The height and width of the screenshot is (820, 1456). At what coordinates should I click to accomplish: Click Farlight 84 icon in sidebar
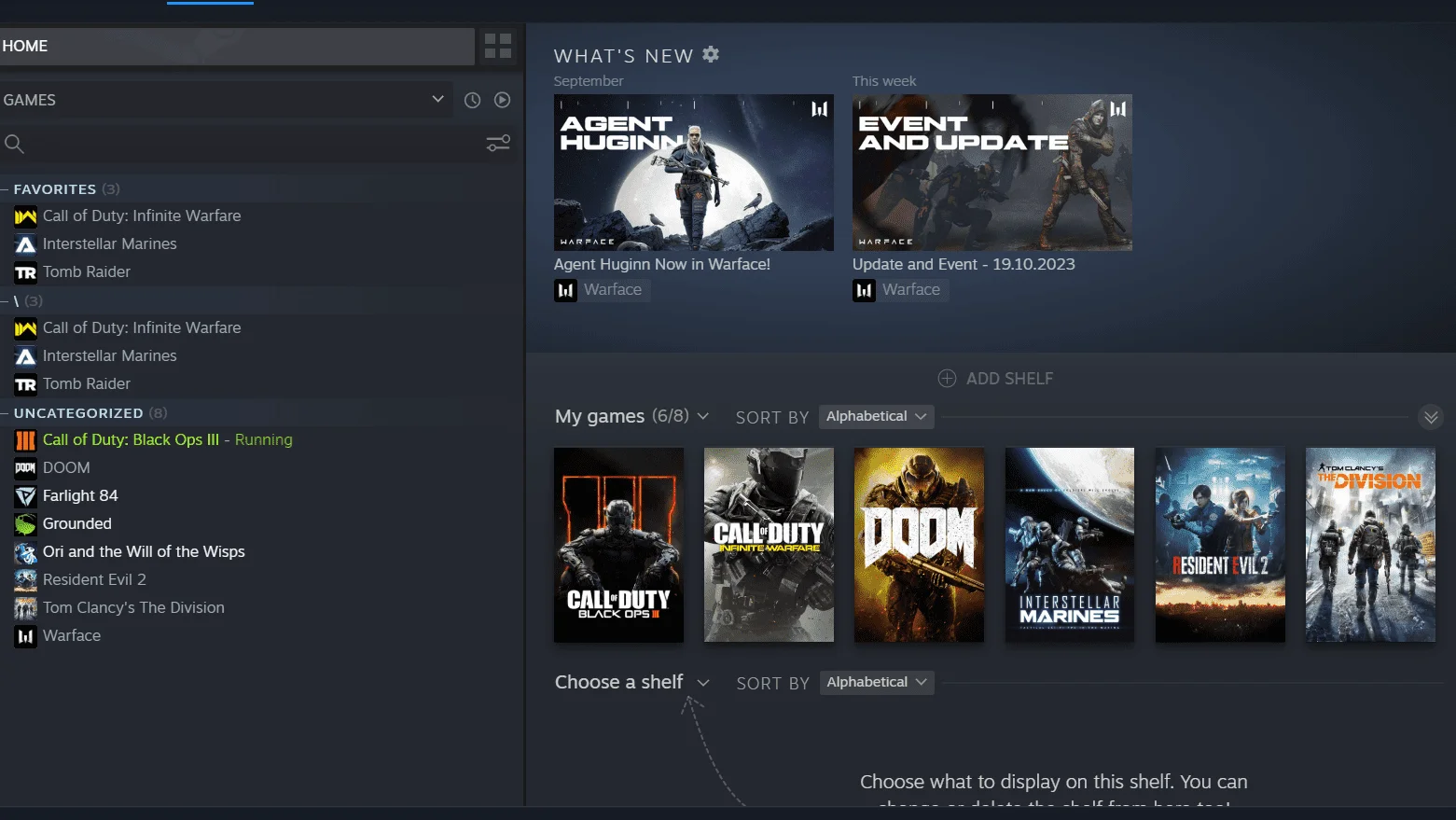(x=25, y=496)
